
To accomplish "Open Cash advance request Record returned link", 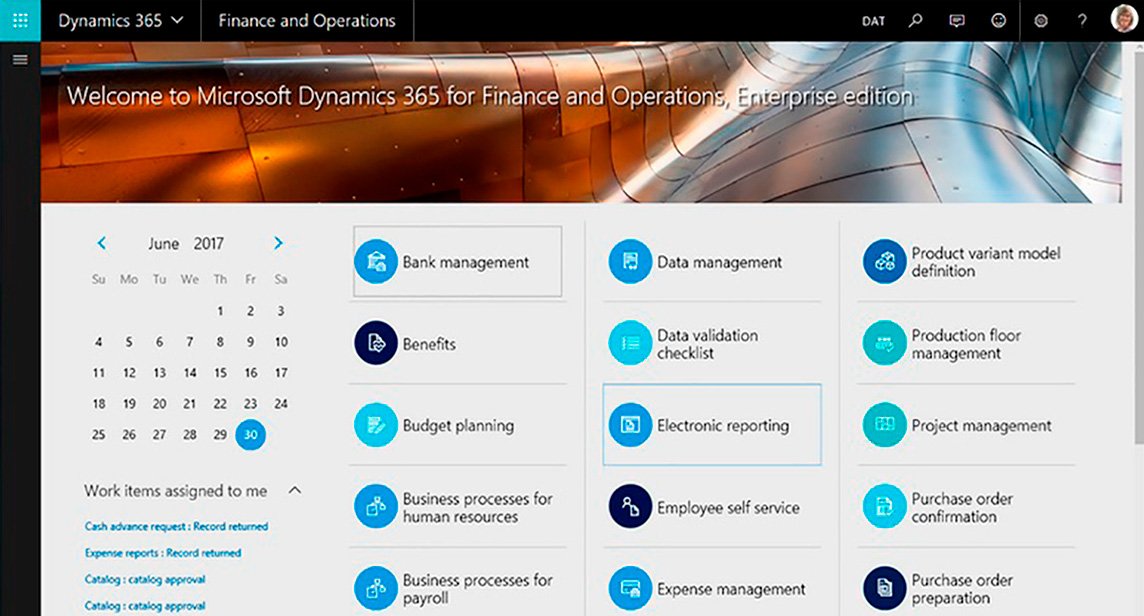I will (176, 526).
